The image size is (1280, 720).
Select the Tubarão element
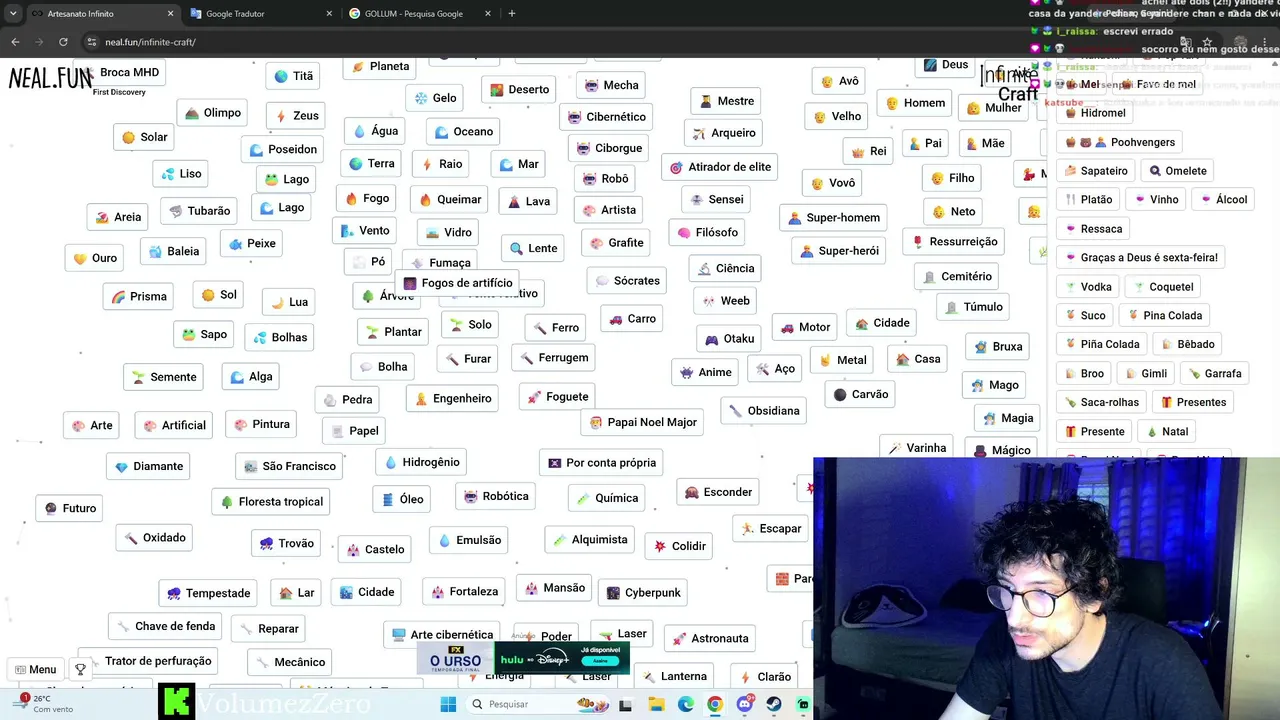[x=200, y=211]
